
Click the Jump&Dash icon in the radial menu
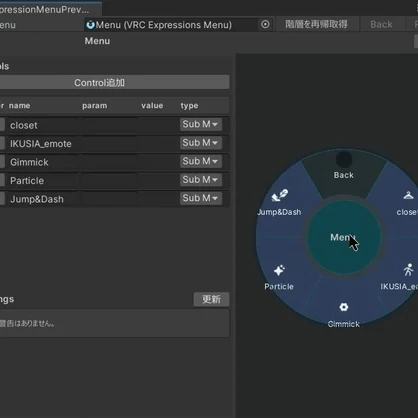280,195
